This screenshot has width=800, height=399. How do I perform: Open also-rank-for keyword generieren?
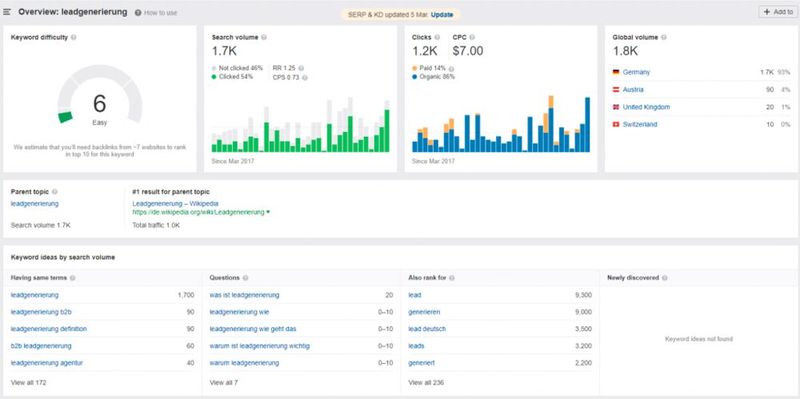[424, 312]
